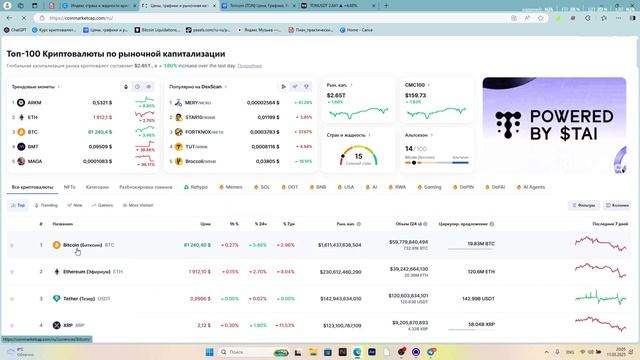Click the Altseason index slider bar
The image size is (640, 360).
pyautogui.click(x=437, y=162)
